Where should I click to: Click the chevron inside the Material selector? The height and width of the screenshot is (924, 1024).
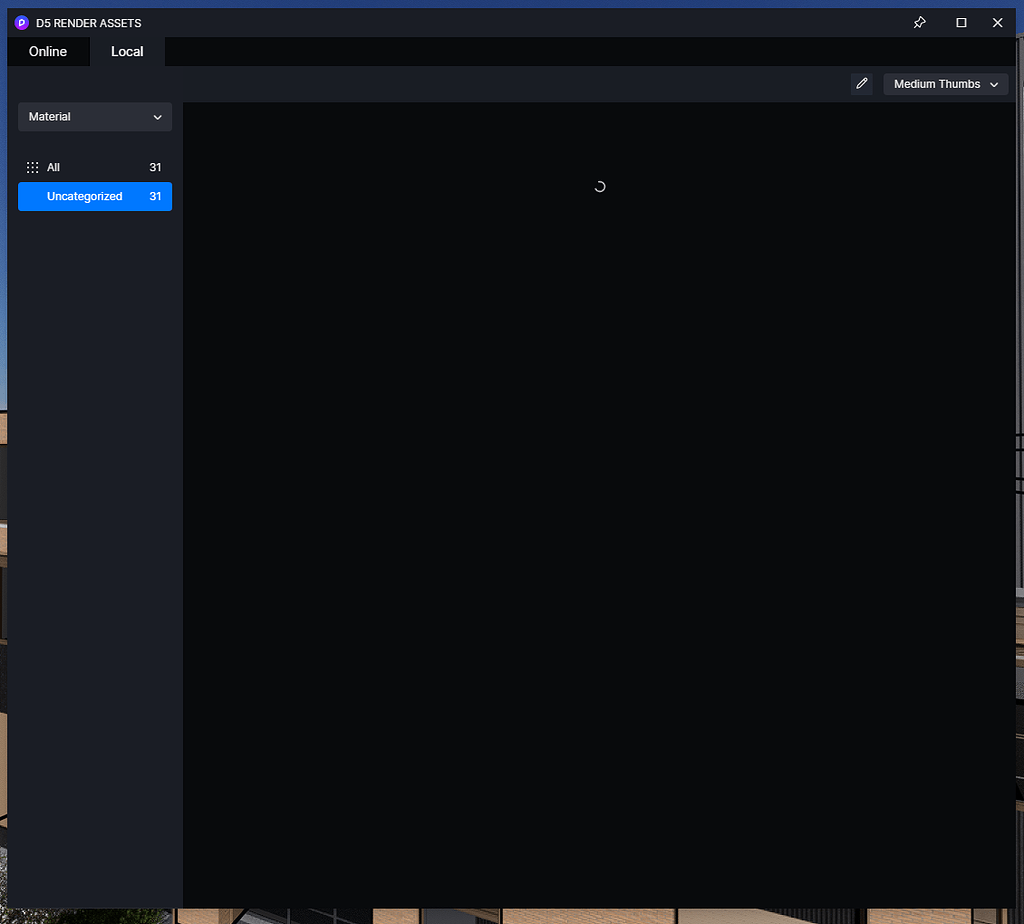coord(158,117)
